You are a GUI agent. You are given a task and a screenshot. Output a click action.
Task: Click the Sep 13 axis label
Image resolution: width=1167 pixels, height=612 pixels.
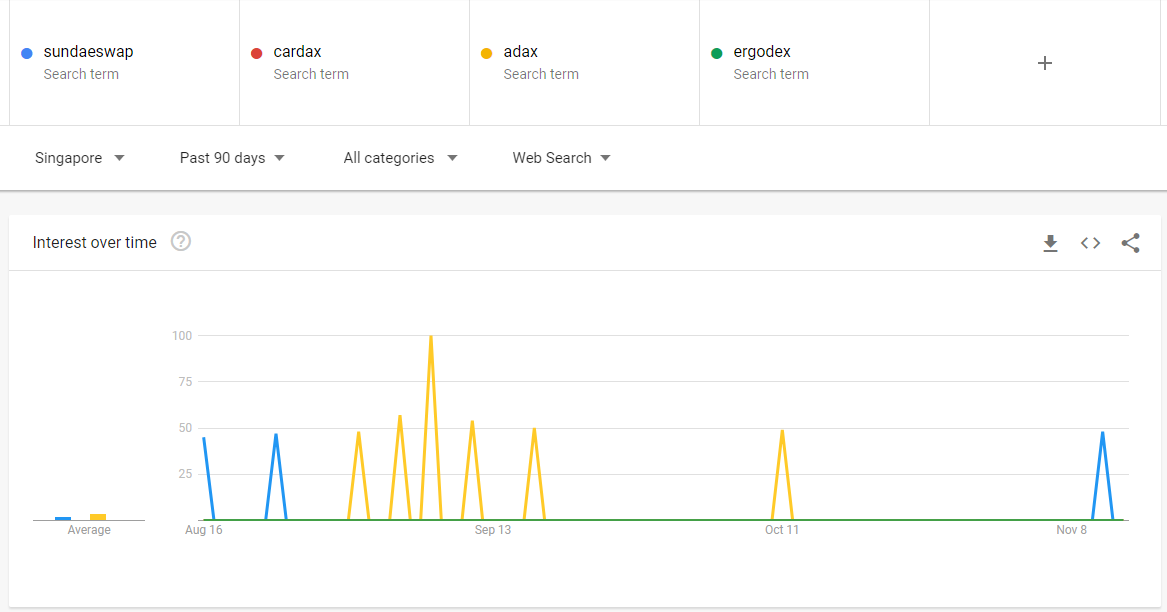493,530
